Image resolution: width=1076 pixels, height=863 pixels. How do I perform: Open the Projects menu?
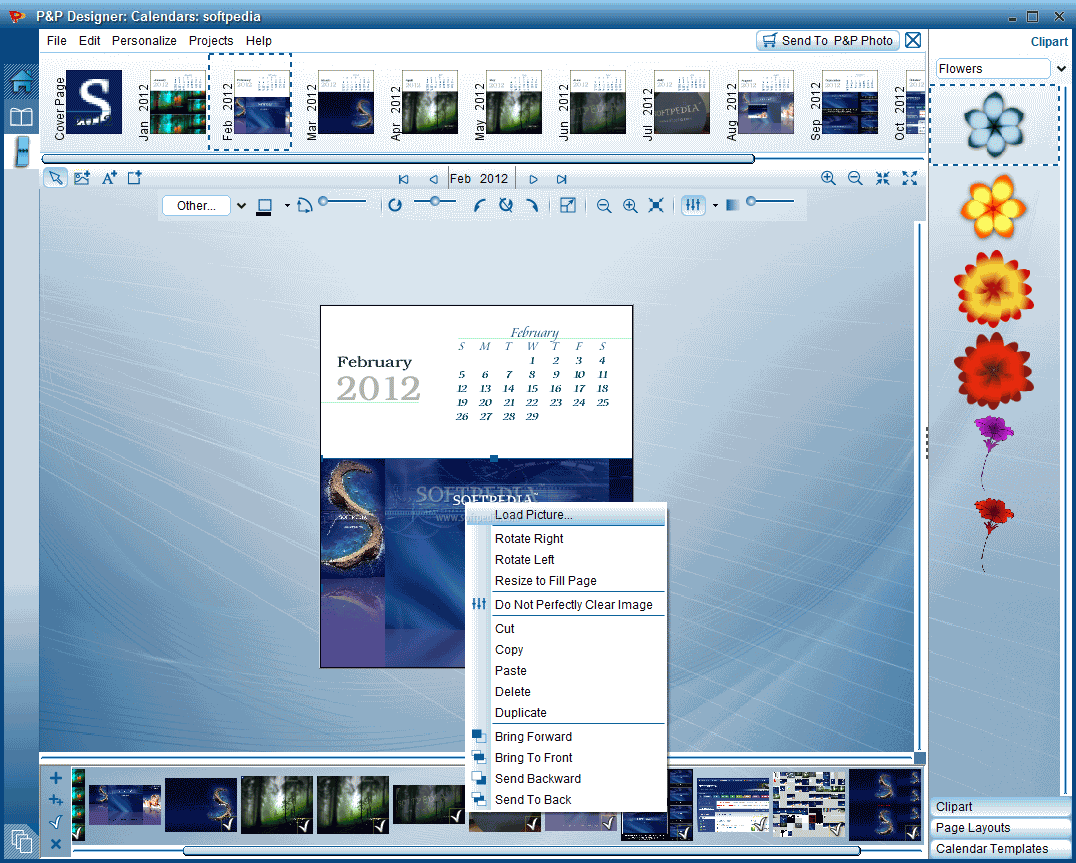(x=211, y=40)
